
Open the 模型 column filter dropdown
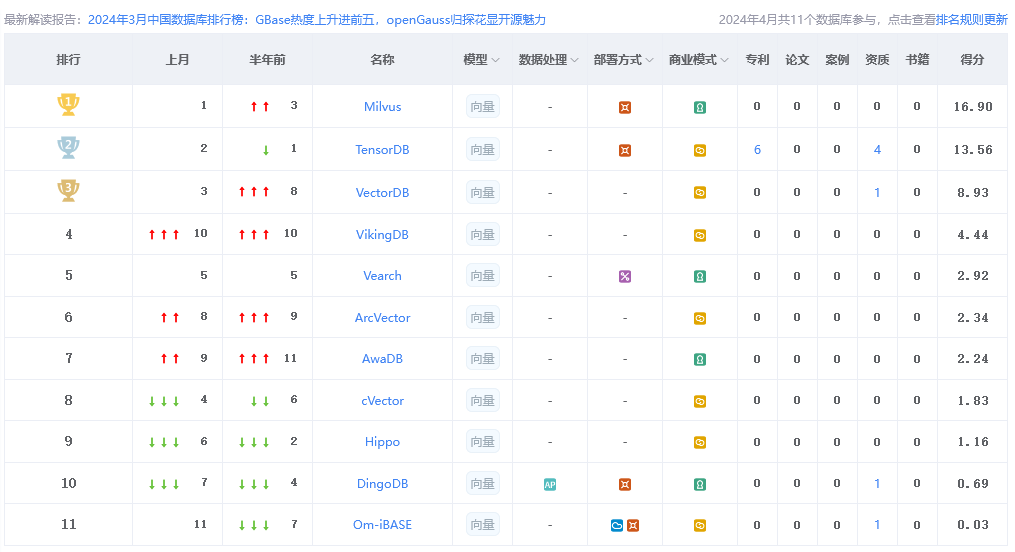[x=495, y=60]
